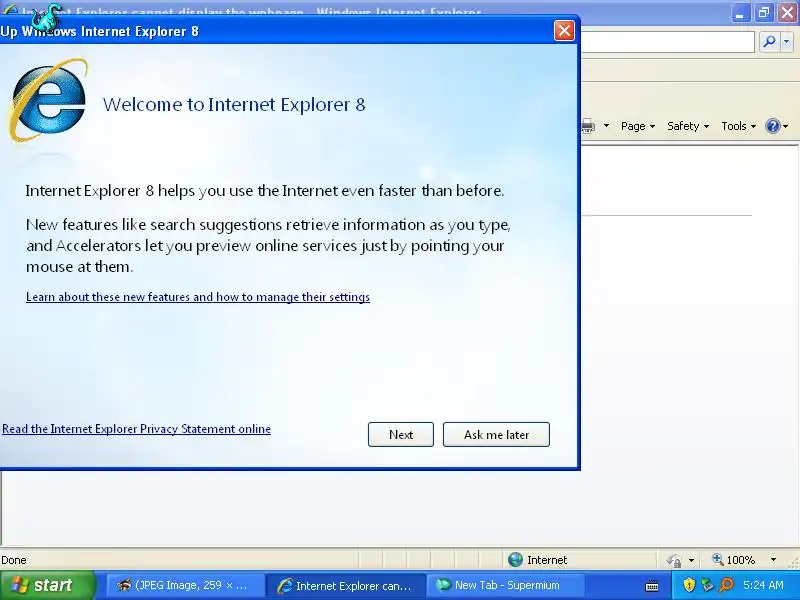800x600 pixels.
Task: Open the search provider dropdown arrow
Action: click(x=787, y=41)
